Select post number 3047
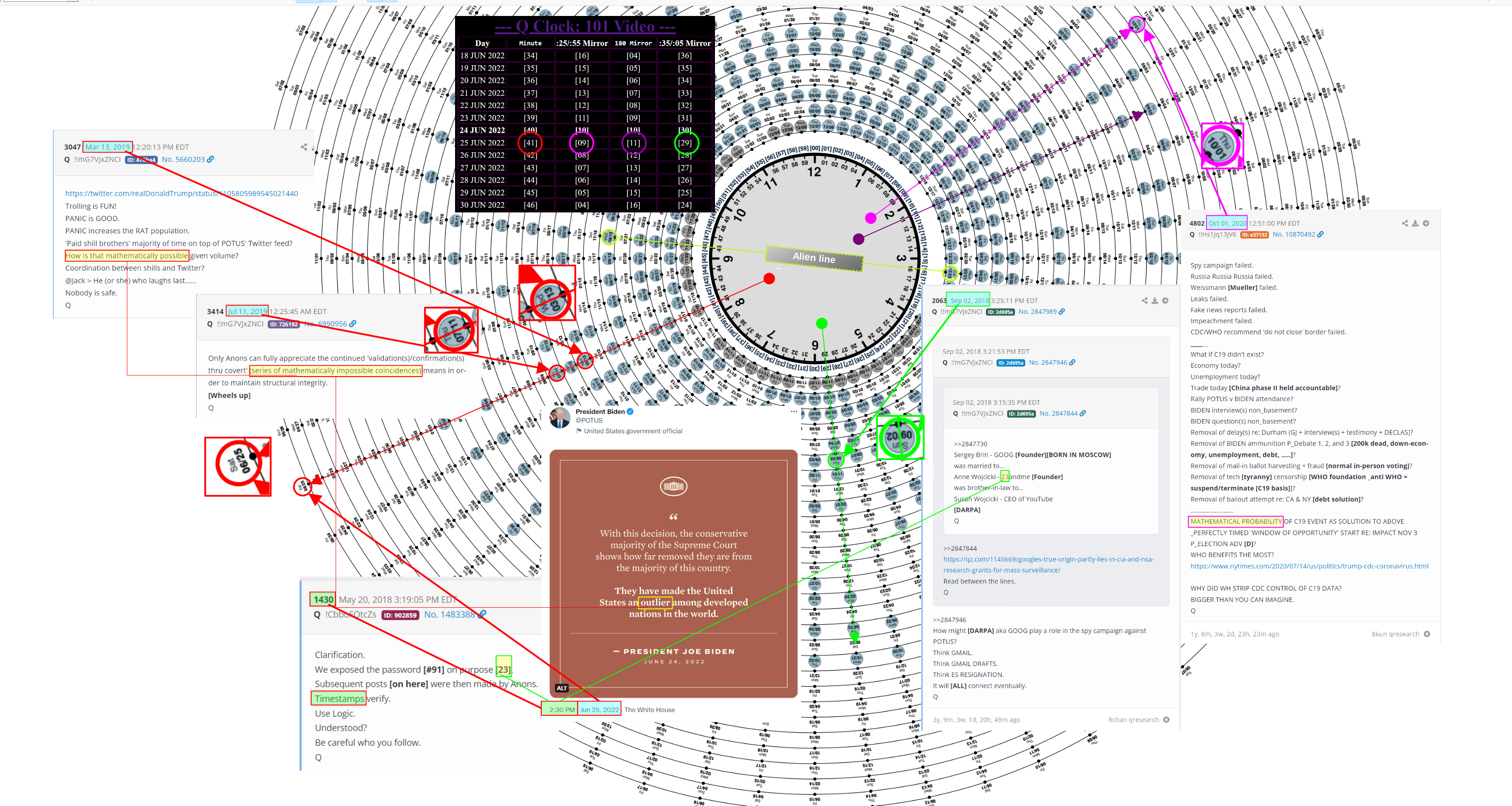 72,147
